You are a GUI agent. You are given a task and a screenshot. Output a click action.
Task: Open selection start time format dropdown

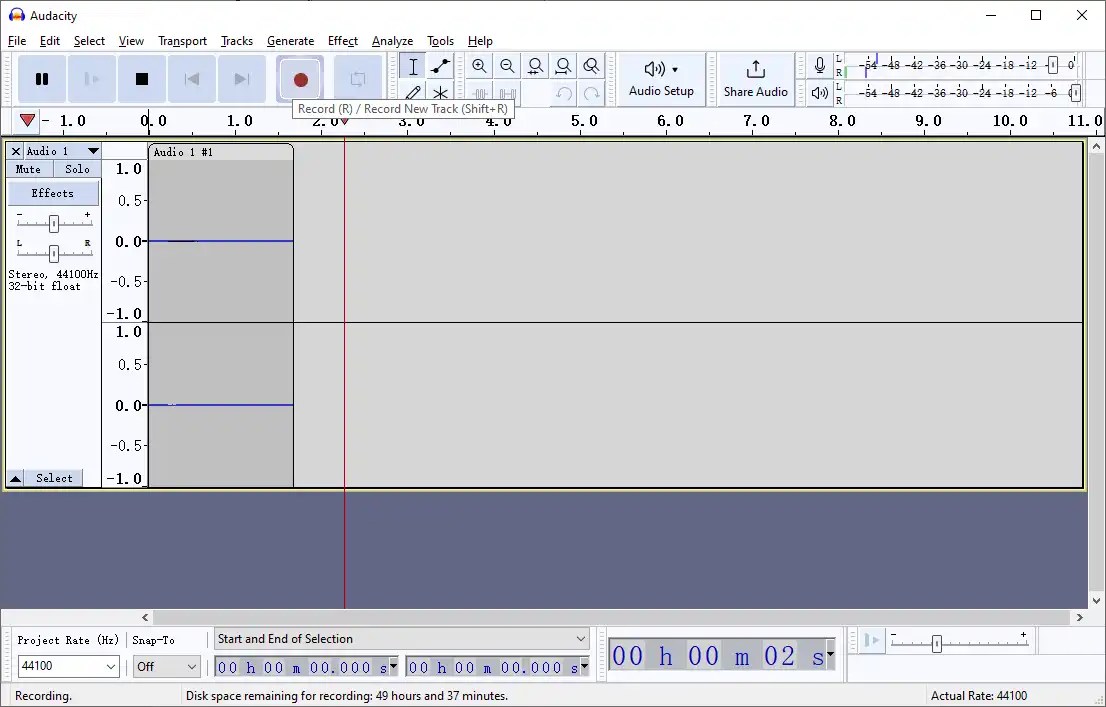(393, 667)
